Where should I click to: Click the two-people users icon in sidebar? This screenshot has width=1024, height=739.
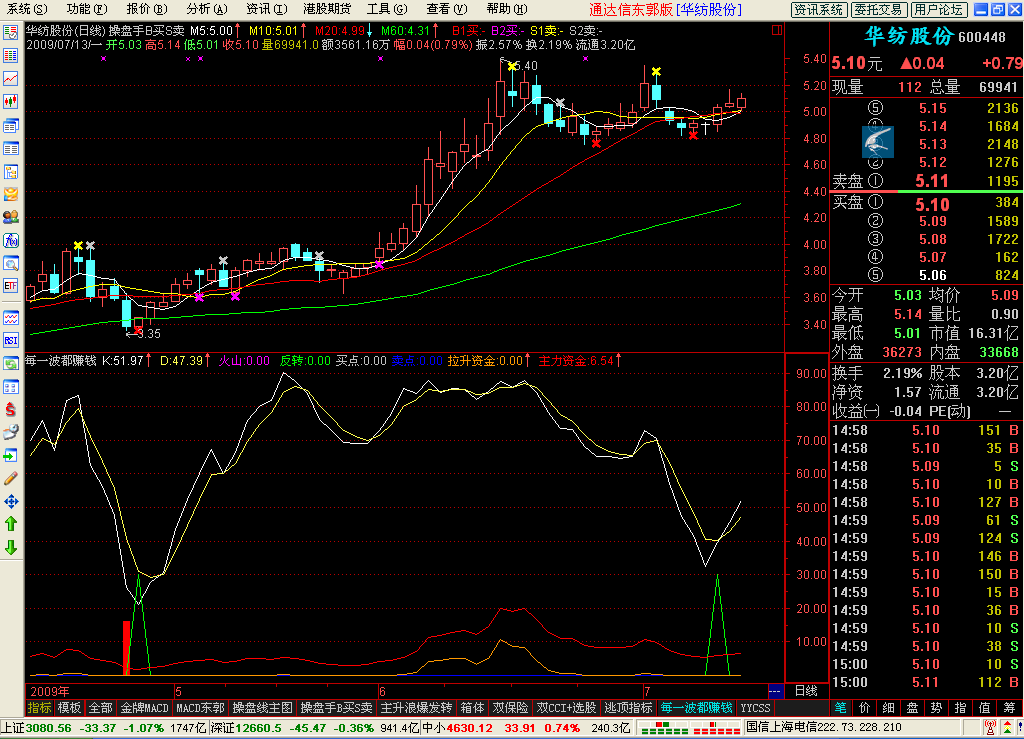coord(10,217)
